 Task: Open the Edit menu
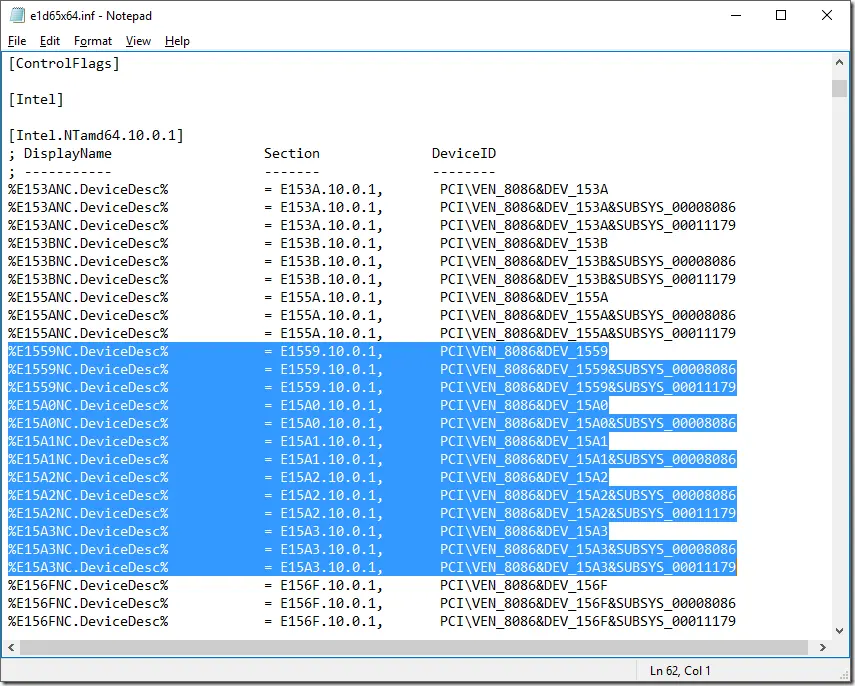coord(50,41)
